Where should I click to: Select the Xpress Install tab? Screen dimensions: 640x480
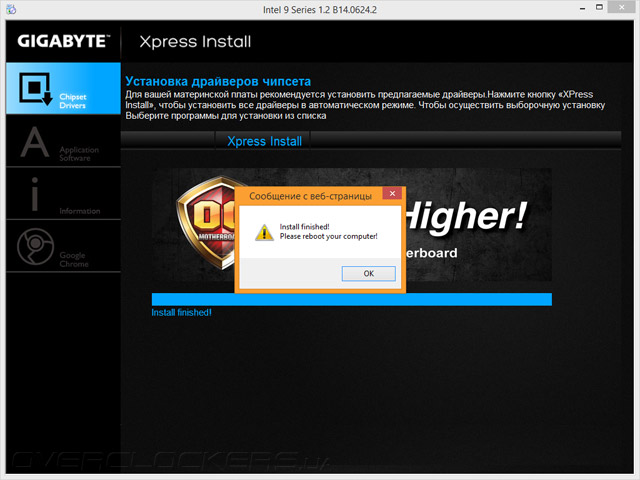click(x=264, y=141)
